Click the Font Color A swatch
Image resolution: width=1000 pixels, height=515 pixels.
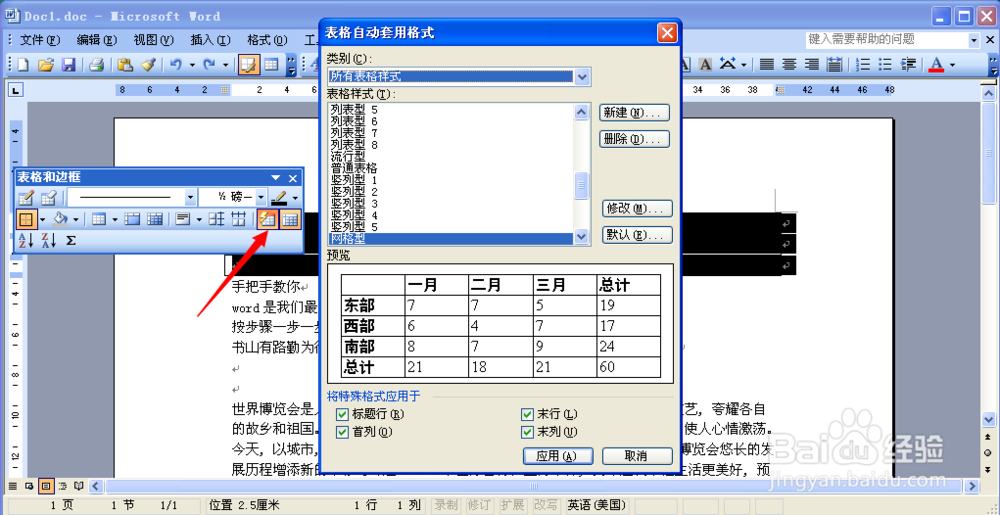[x=936, y=64]
